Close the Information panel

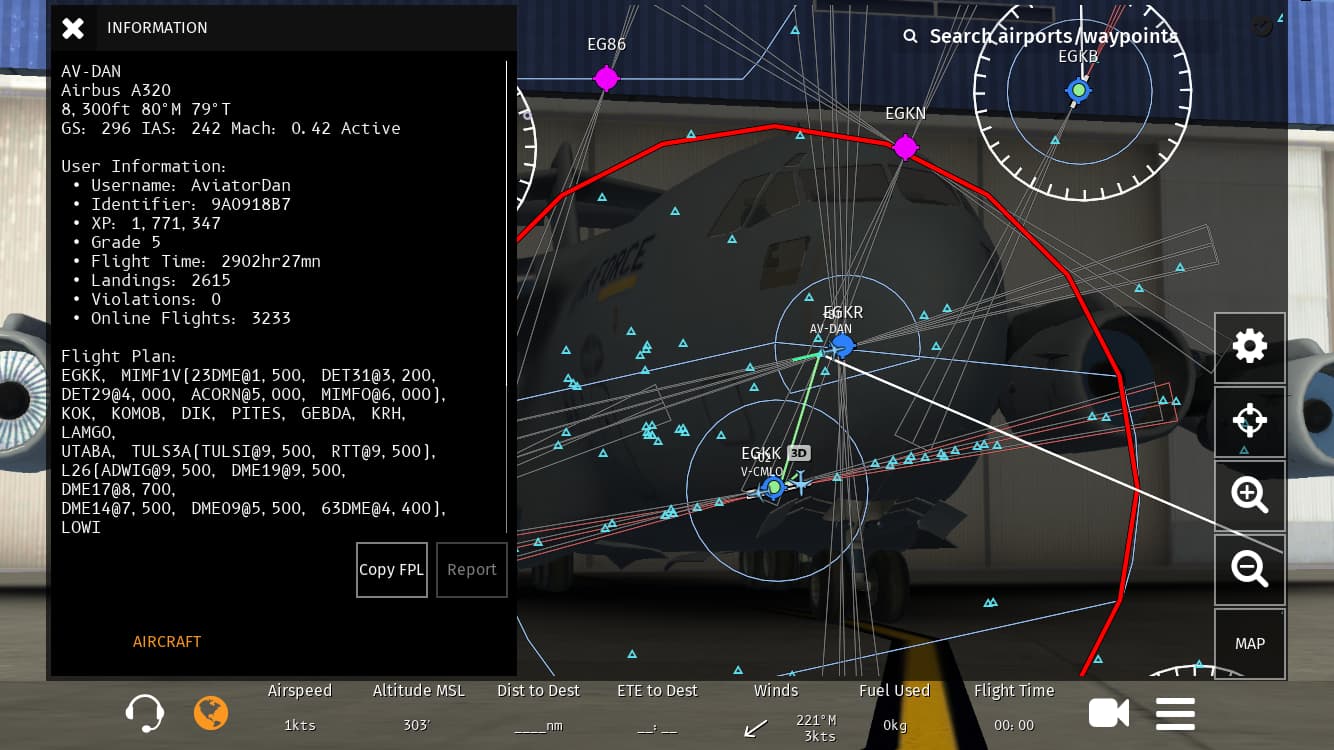[73, 28]
